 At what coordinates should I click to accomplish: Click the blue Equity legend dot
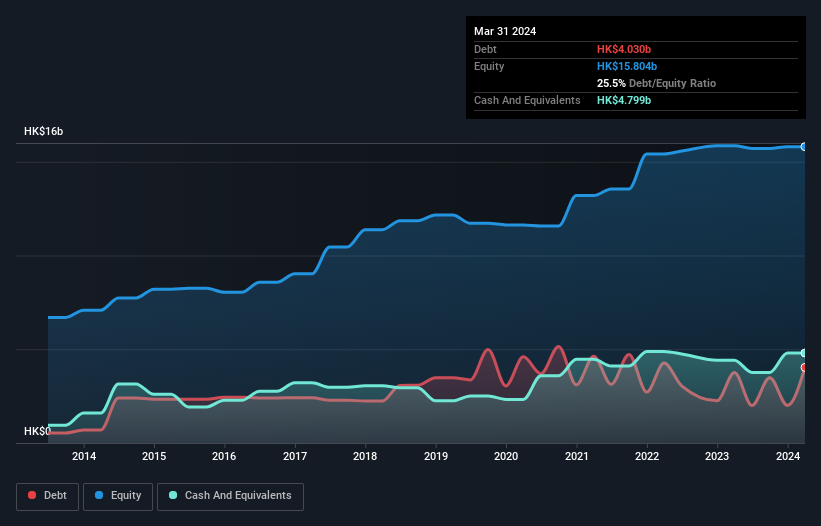(x=99, y=495)
